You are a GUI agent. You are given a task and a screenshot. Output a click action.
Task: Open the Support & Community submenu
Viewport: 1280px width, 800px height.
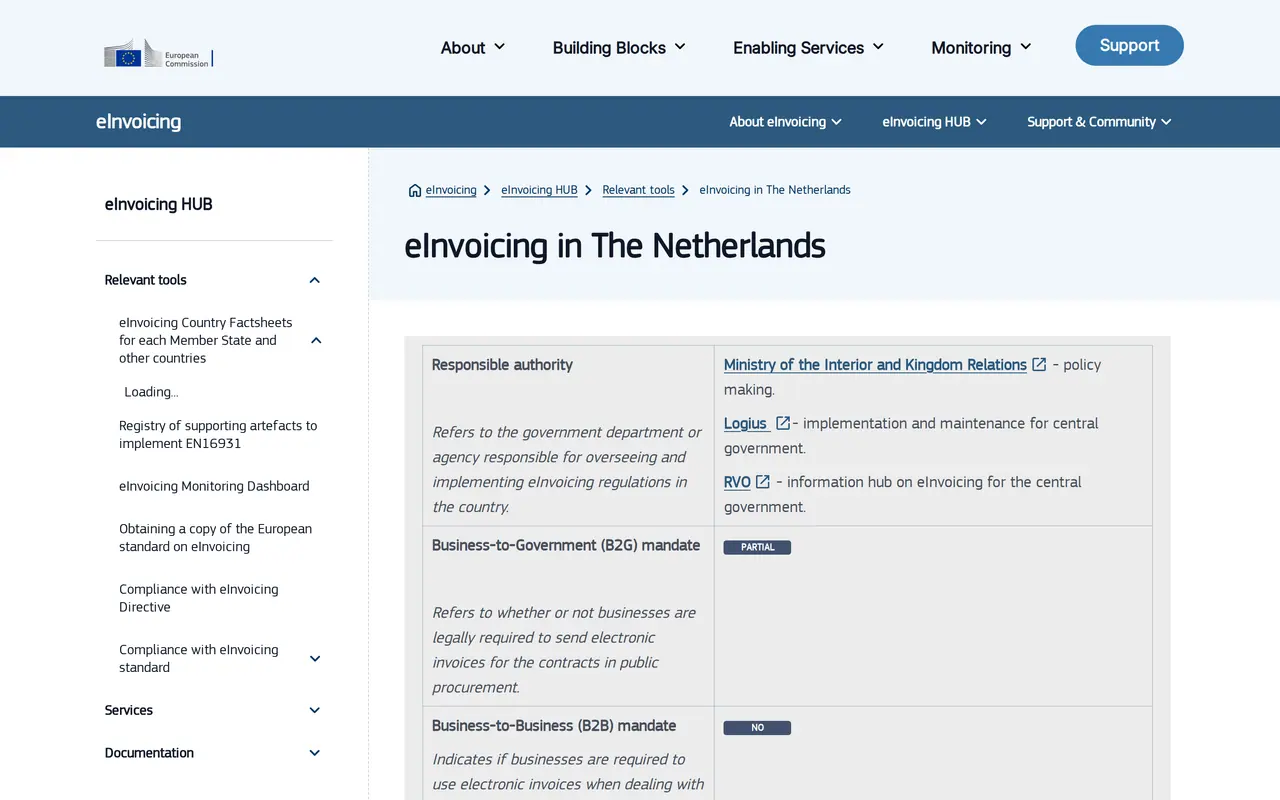point(1099,122)
